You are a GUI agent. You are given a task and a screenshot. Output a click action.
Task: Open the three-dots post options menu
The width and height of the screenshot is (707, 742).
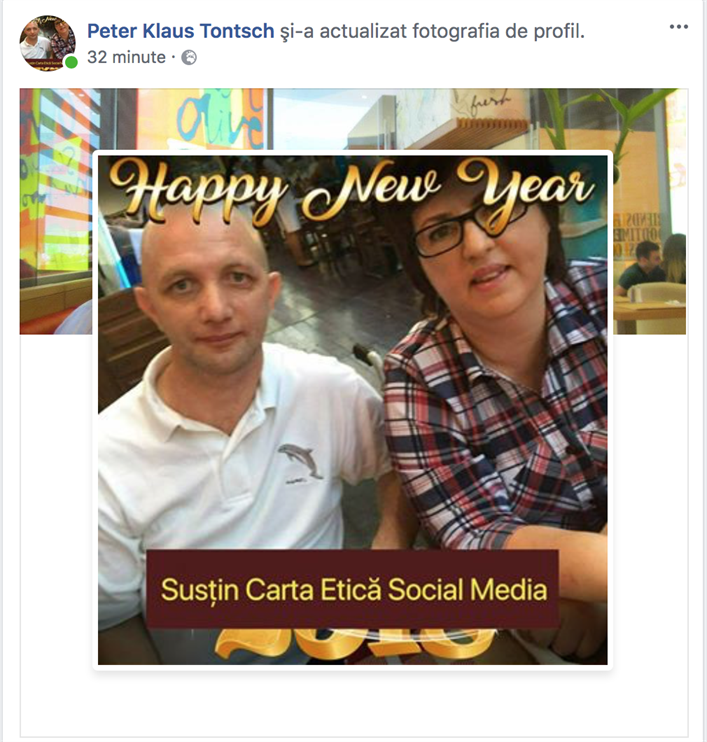click(678, 28)
